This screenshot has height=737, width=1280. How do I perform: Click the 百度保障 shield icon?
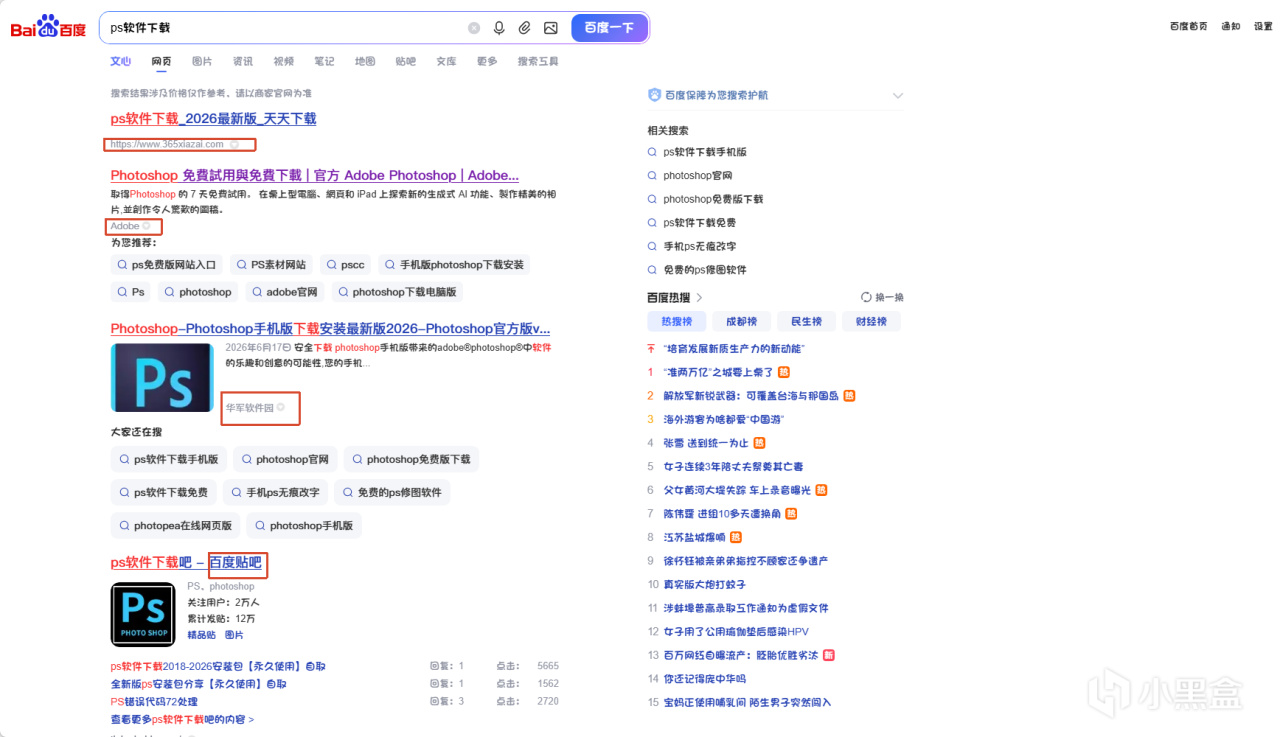tap(654, 95)
